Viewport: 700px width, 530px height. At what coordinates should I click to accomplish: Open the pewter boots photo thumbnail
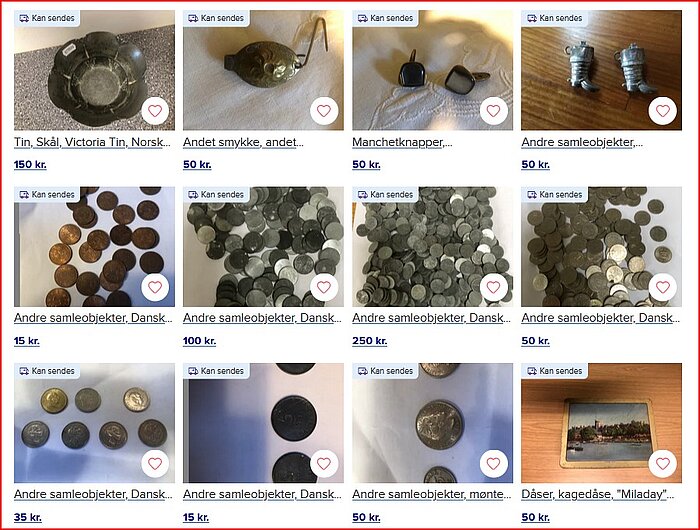pos(601,70)
